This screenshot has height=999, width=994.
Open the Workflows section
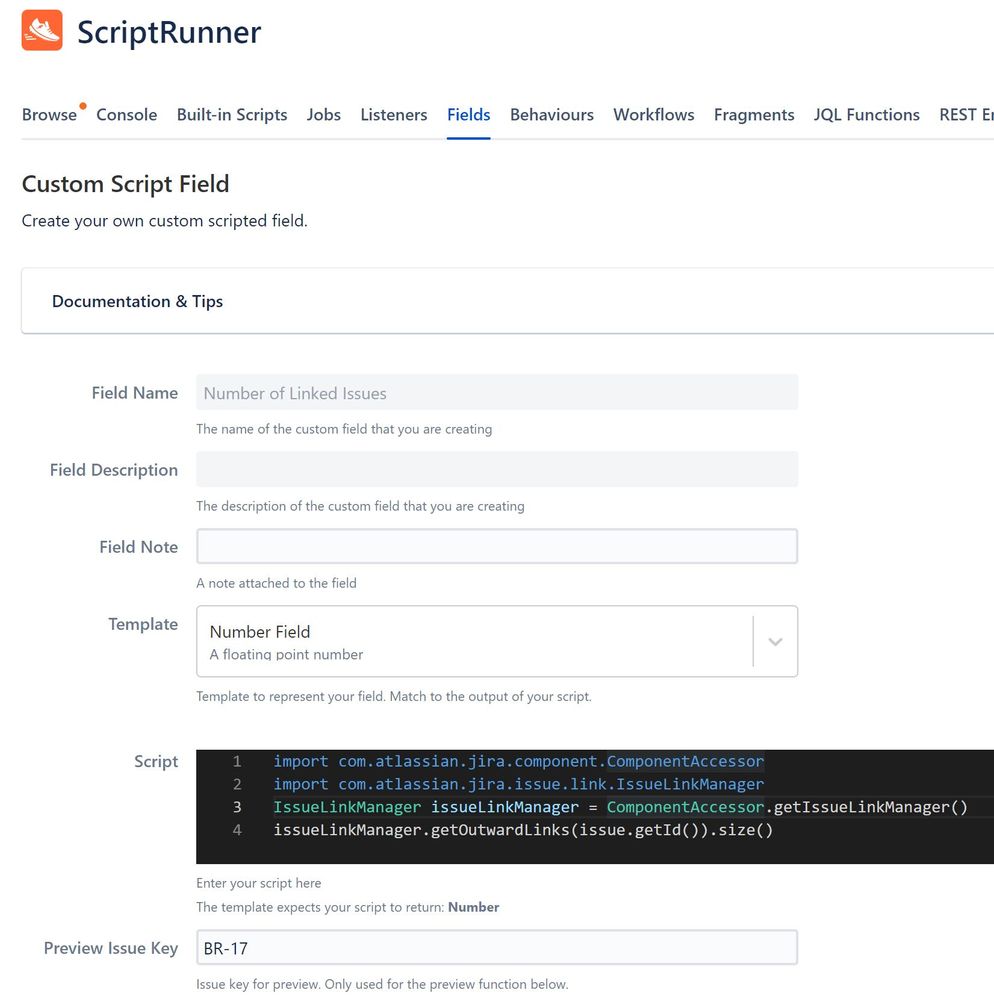coord(653,114)
